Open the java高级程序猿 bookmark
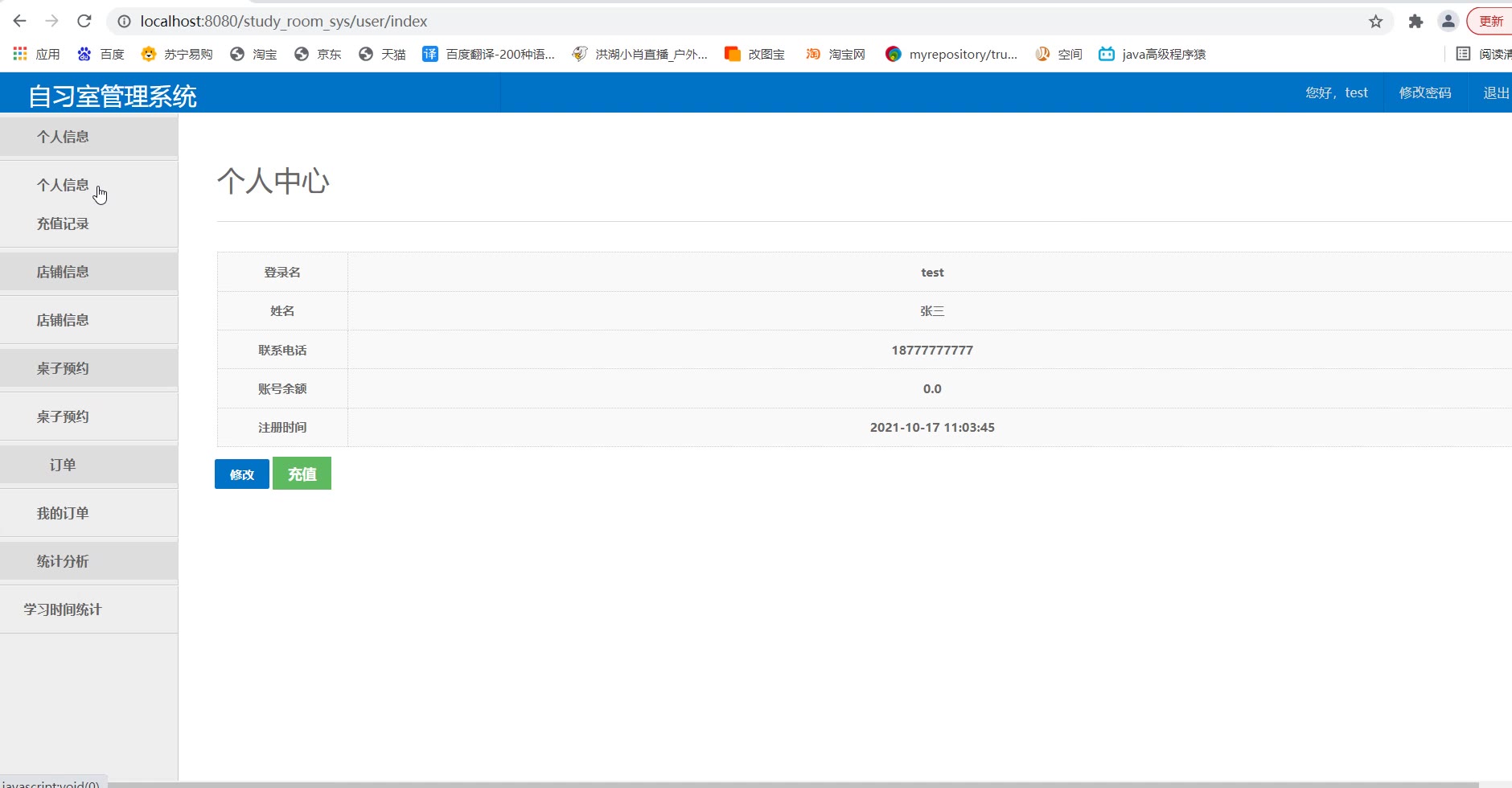The width and height of the screenshot is (1512, 788). (1152, 54)
